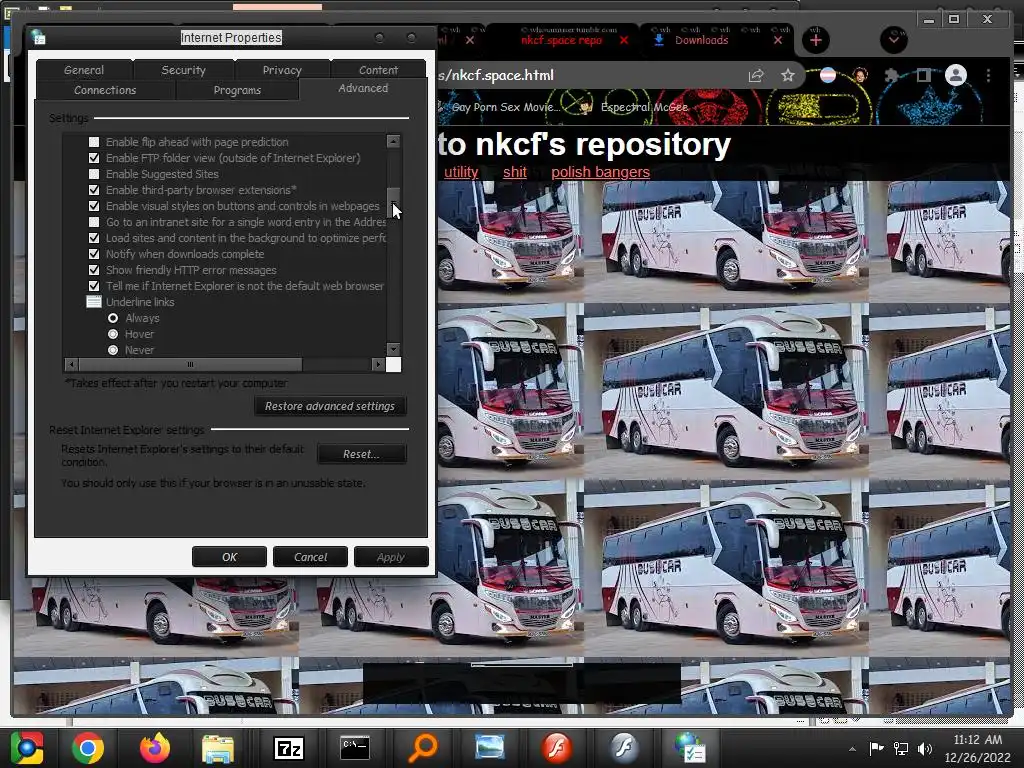The width and height of the screenshot is (1024, 768).
Task: Open the orange magnifier search app in taskbar
Action: (x=423, y=748)
